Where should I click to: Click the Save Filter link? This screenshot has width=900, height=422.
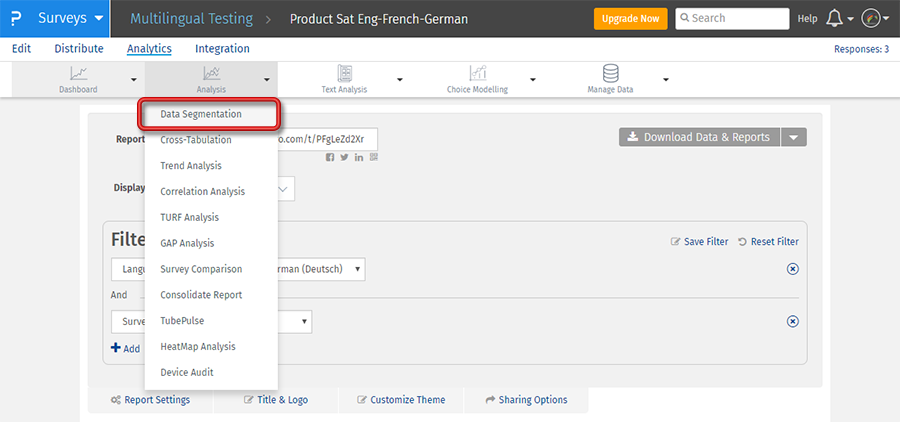click(699, 241)
